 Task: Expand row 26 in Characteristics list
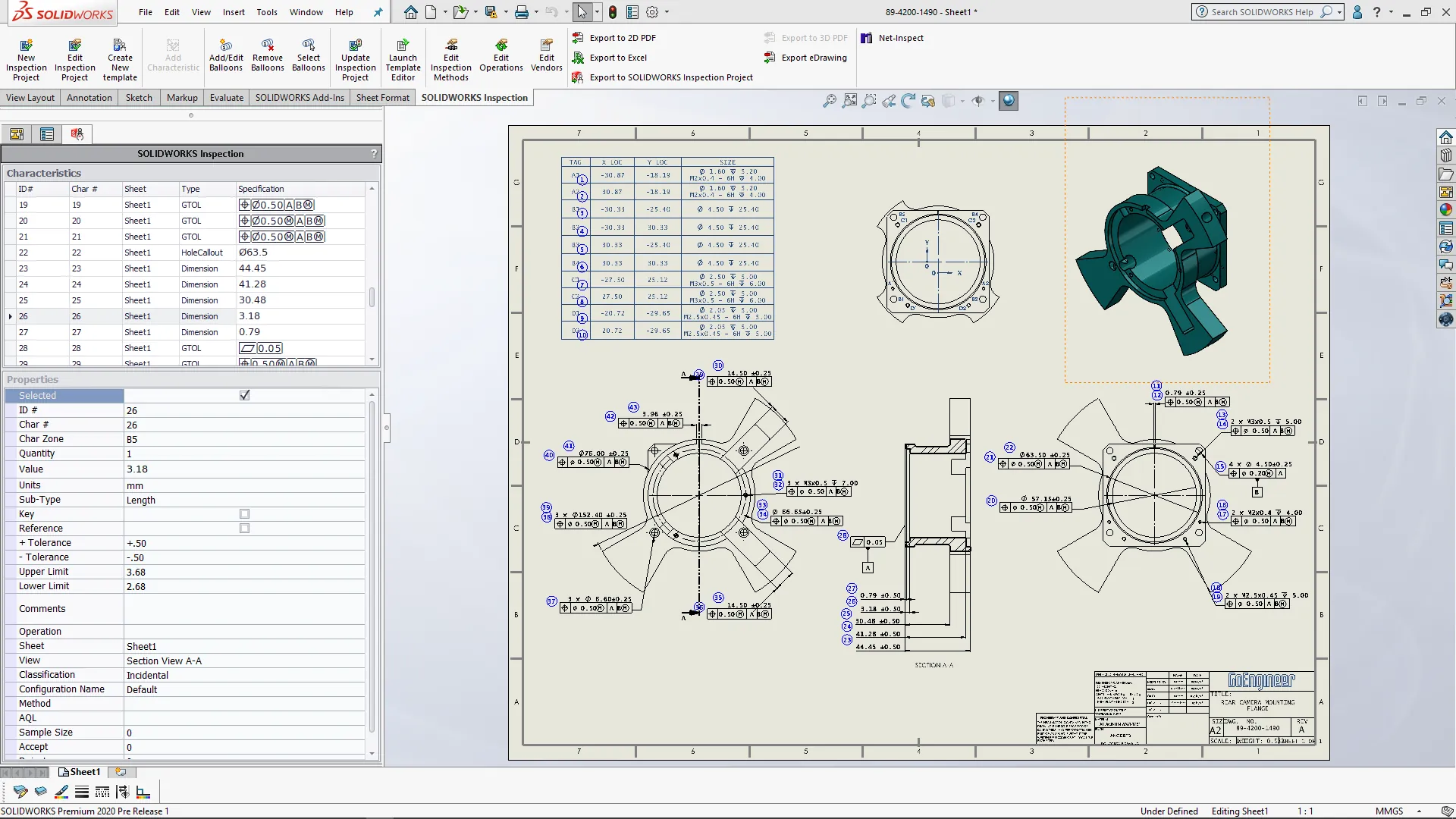(x=10, y=316)
